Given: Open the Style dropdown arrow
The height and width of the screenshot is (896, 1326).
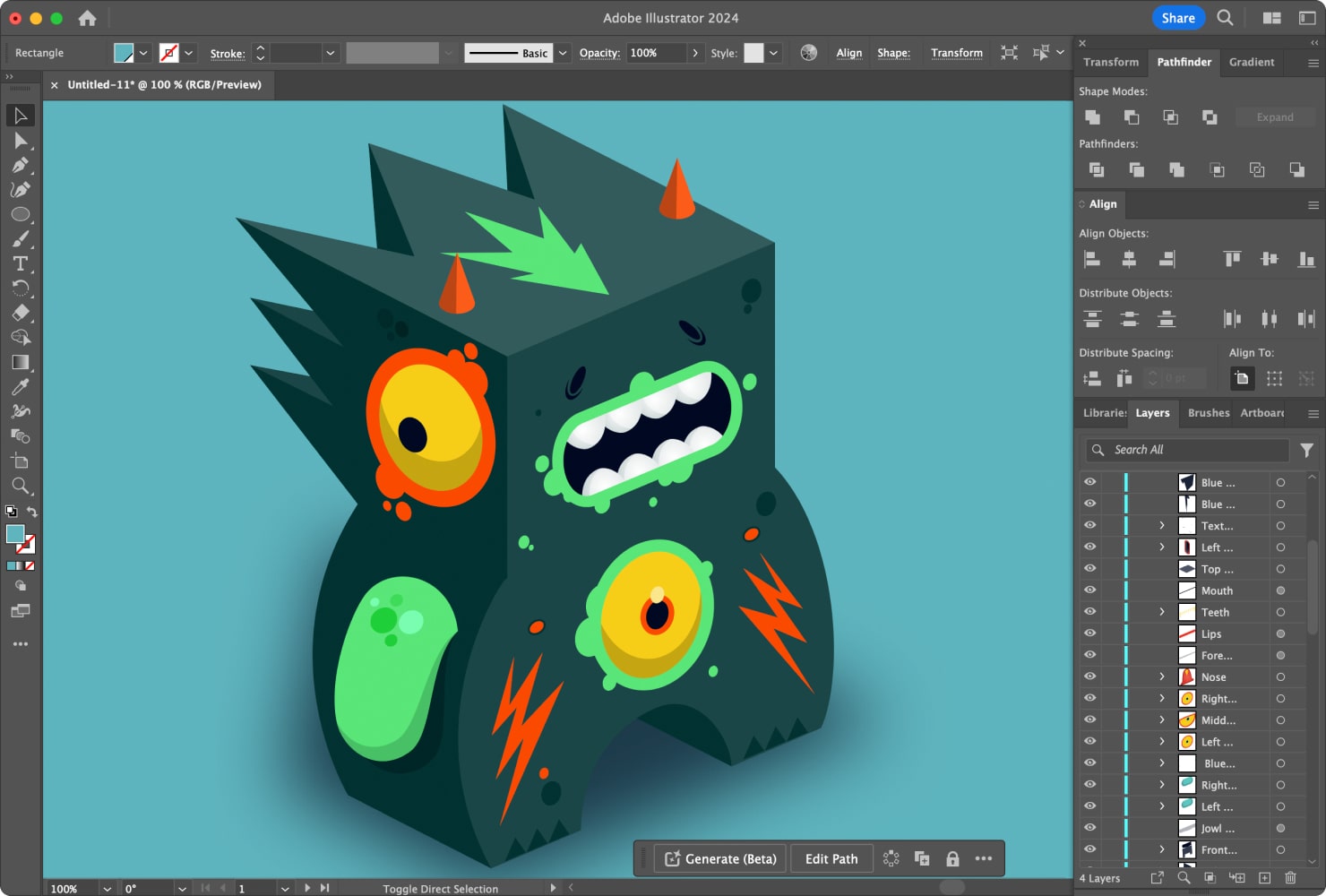Looking at the screenshot, I should (773, 53).
